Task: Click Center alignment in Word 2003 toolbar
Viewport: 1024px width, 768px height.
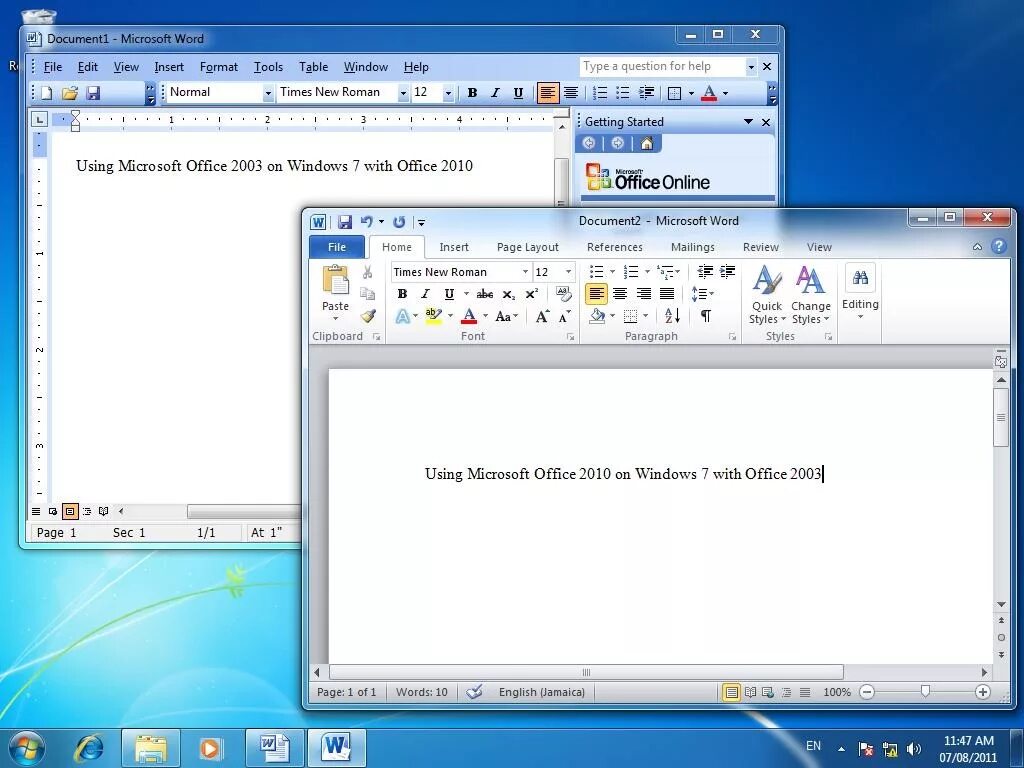Action: 571,93
